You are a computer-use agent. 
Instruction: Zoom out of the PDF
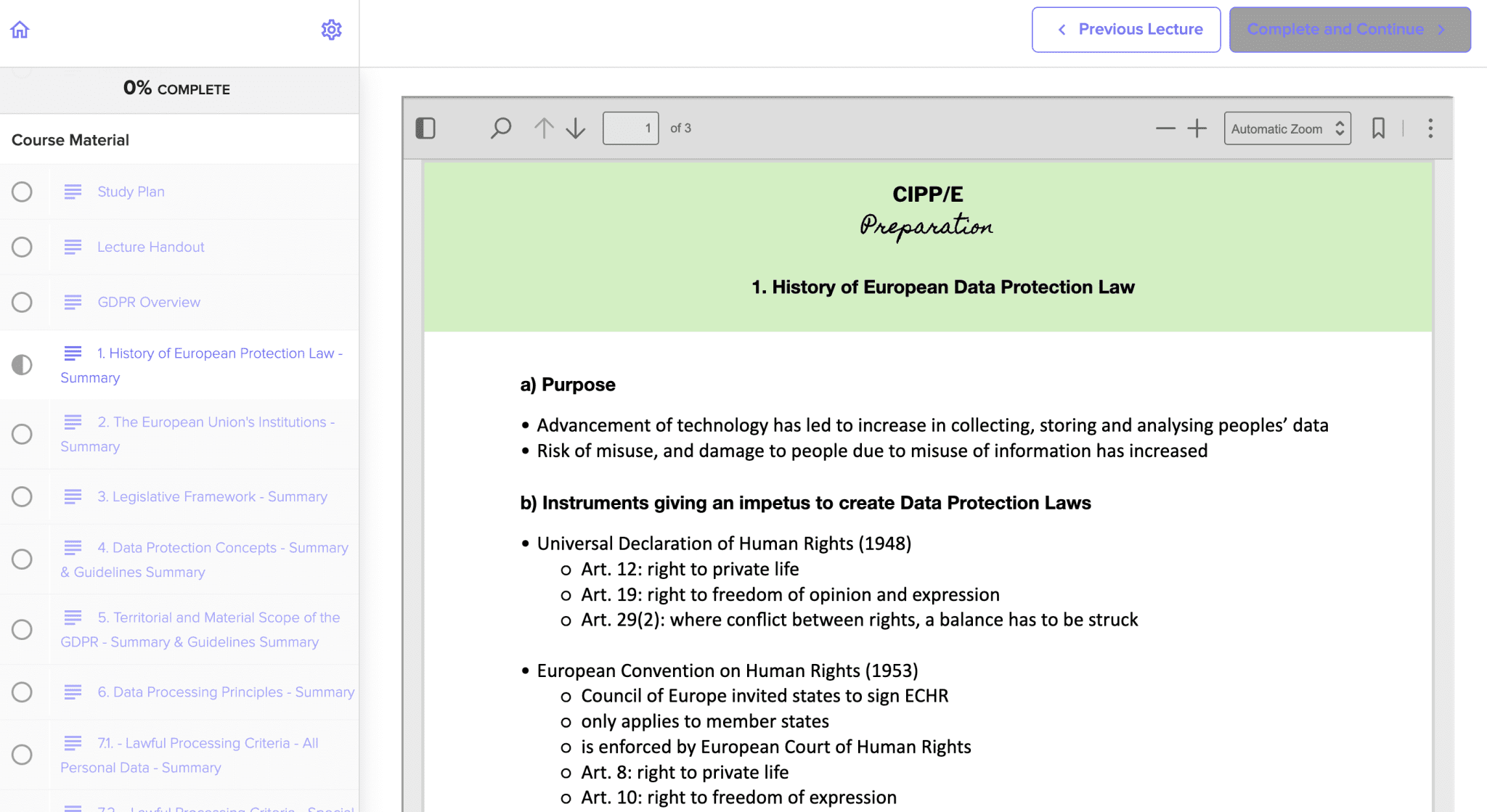coord(1165,128)
